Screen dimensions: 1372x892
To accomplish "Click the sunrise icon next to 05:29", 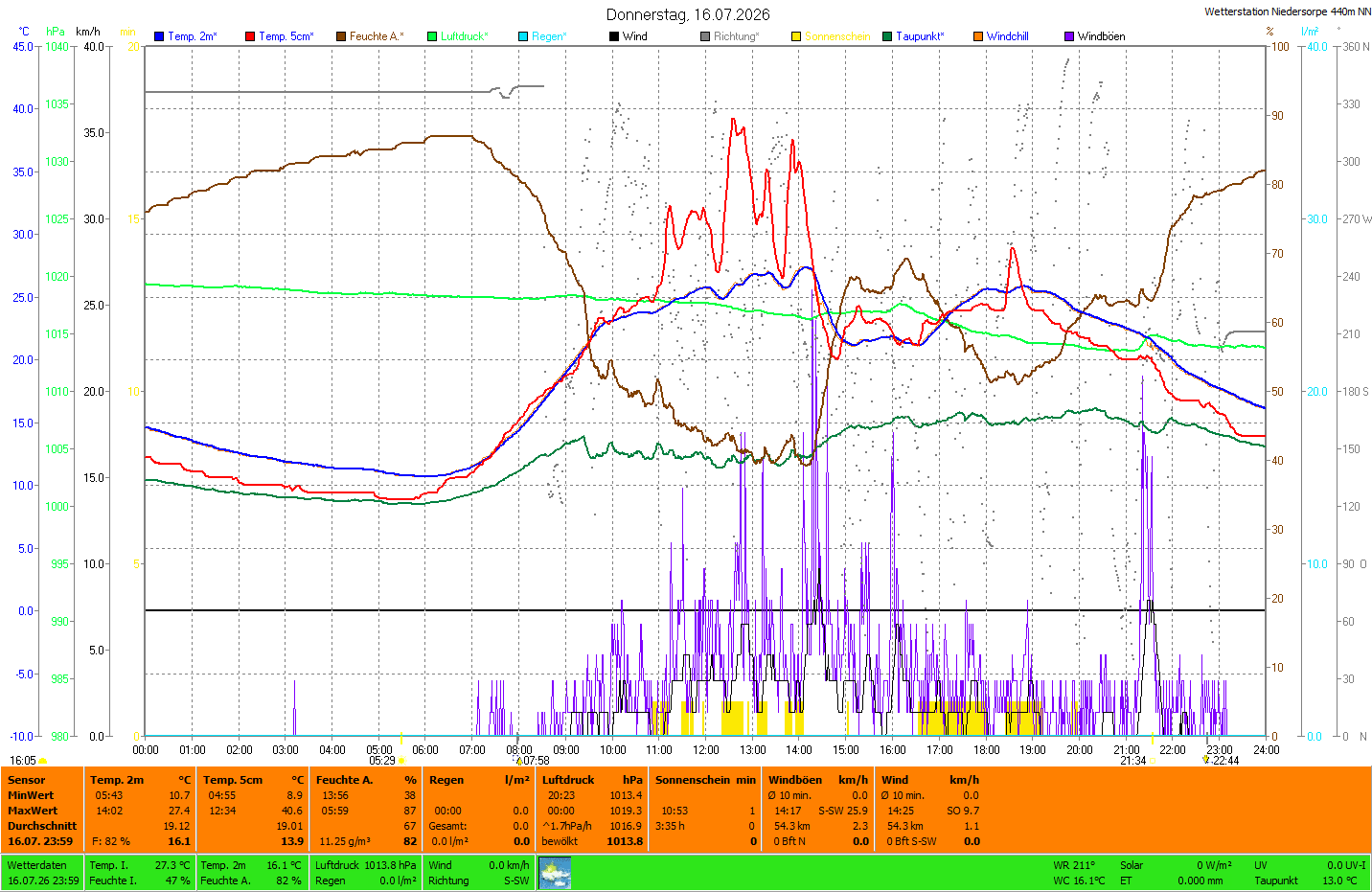I will (401, 761).
